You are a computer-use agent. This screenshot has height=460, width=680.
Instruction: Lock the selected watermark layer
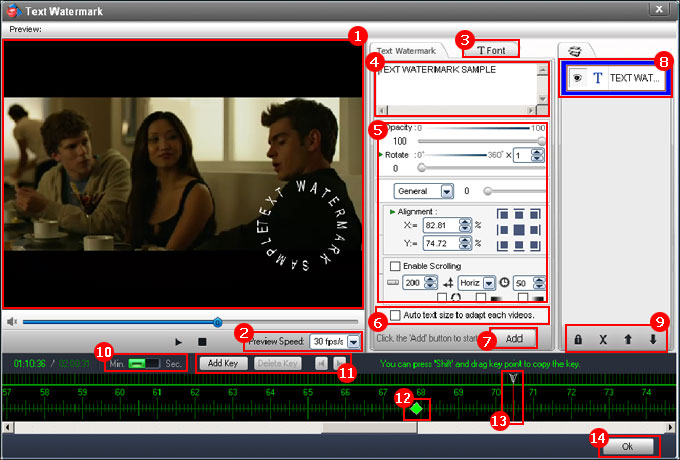578,339
